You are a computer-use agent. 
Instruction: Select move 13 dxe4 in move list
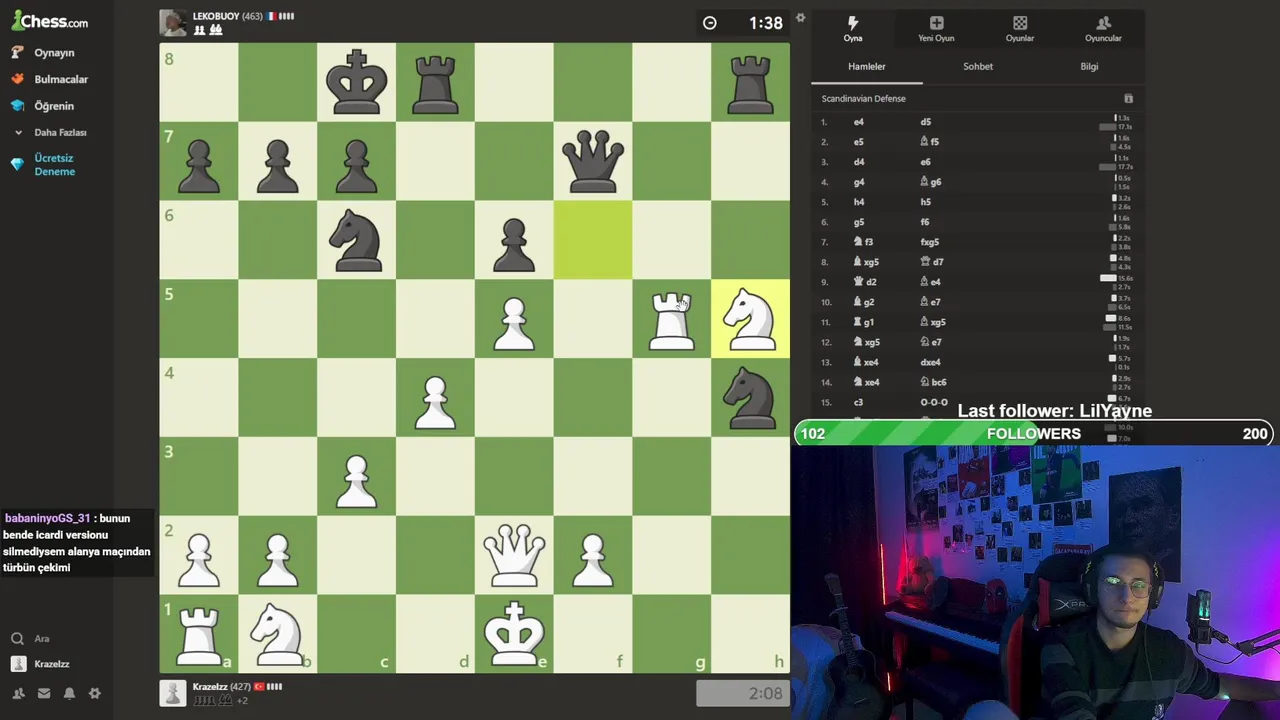[930, 362]
